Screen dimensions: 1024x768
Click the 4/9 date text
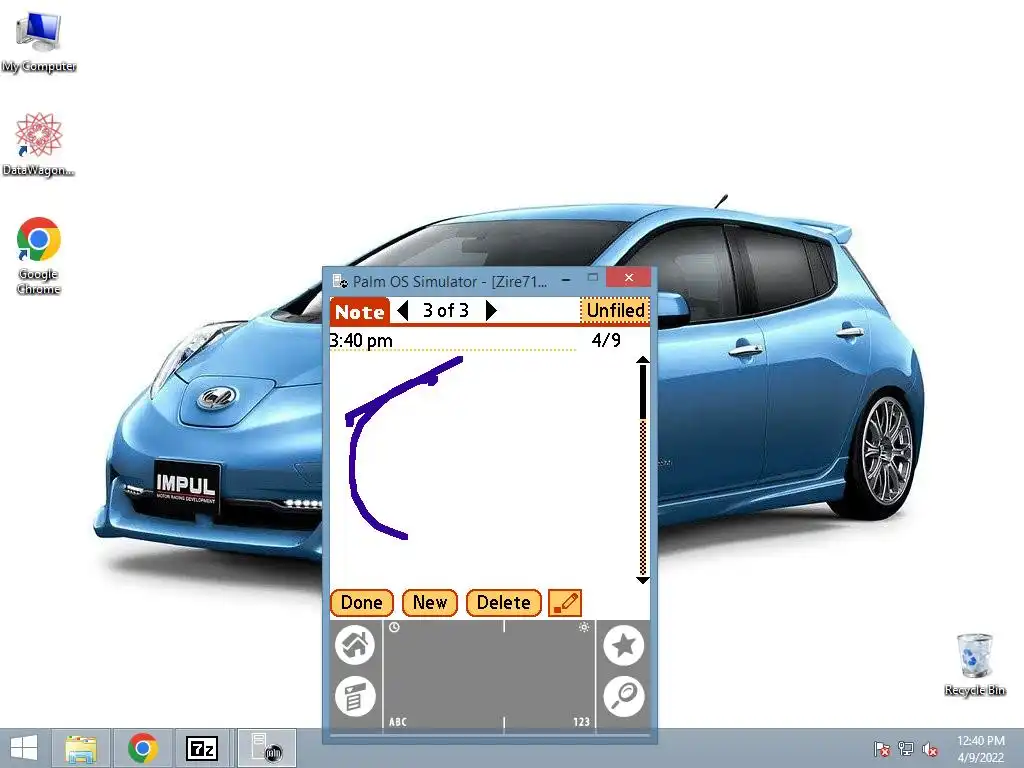tap(606, 340)
